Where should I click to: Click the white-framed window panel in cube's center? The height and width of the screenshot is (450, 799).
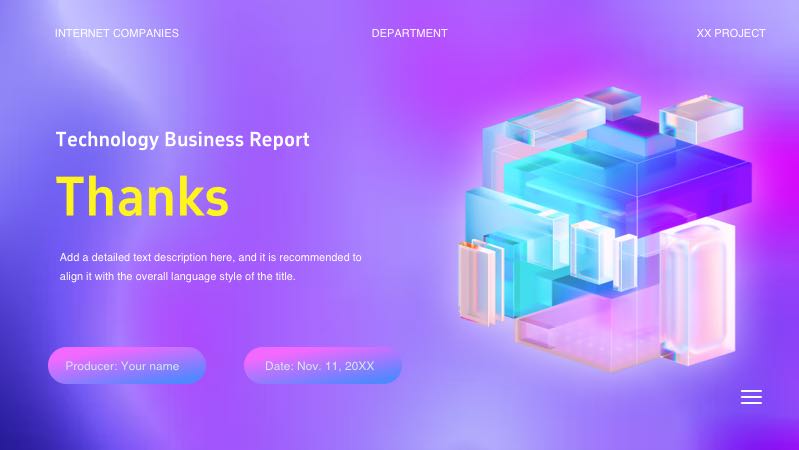point(588,250)
